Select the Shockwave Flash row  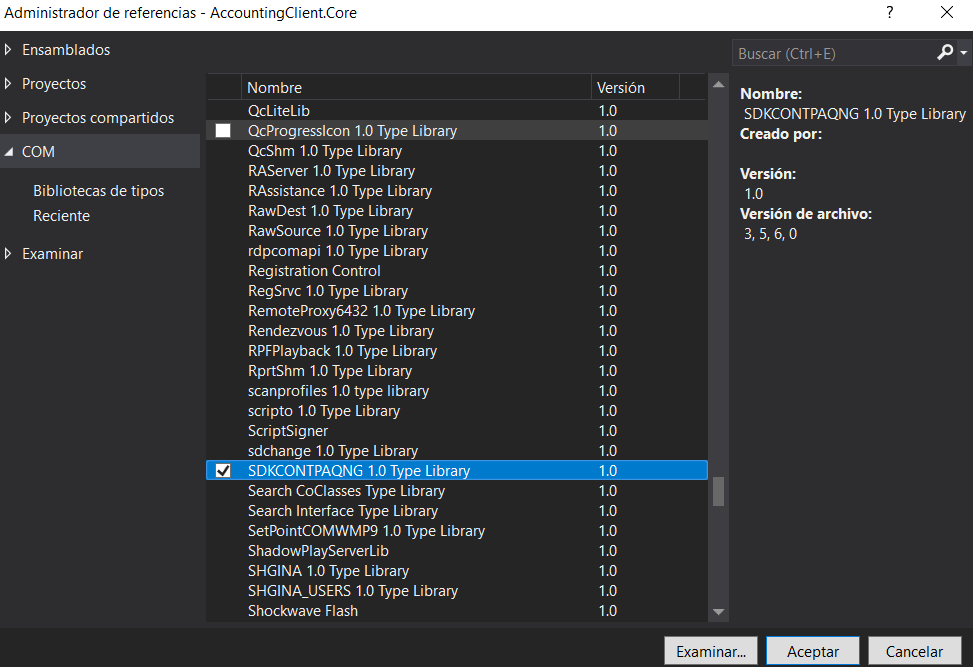[457, 611]
